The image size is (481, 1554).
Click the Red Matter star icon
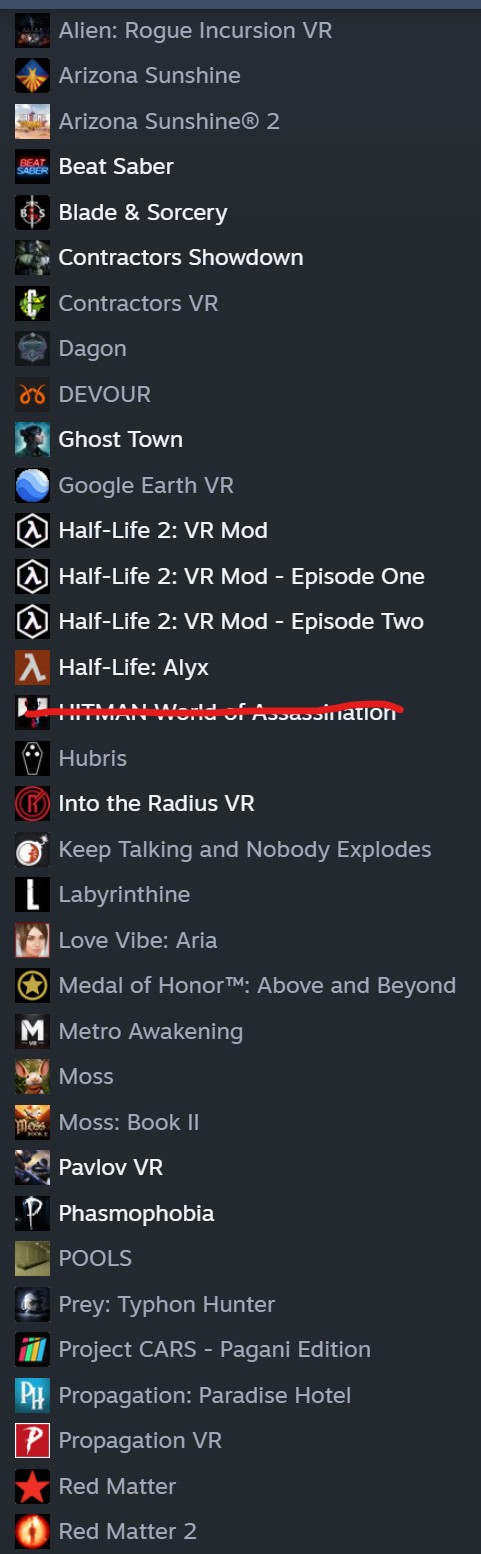click(x=32, y=1486)
